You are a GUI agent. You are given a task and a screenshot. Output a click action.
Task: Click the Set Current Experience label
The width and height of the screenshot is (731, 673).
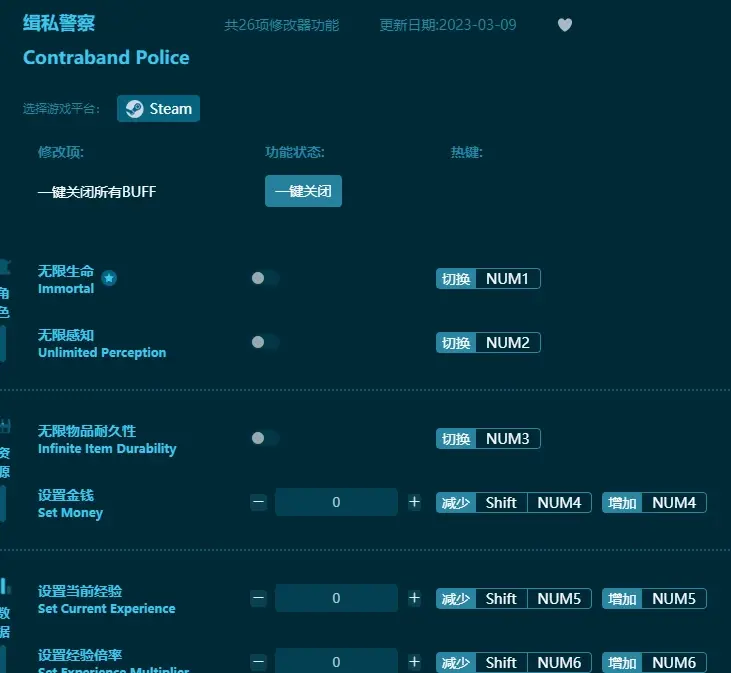coord(107,608)
